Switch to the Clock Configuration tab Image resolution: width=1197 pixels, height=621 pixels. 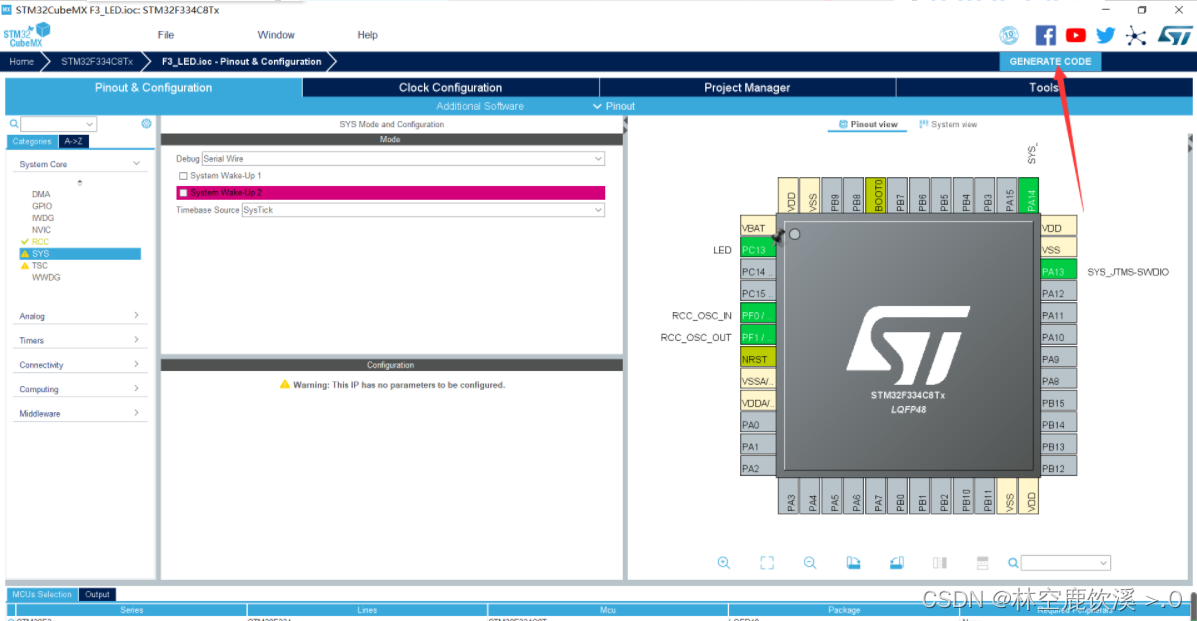click(450, 87)
